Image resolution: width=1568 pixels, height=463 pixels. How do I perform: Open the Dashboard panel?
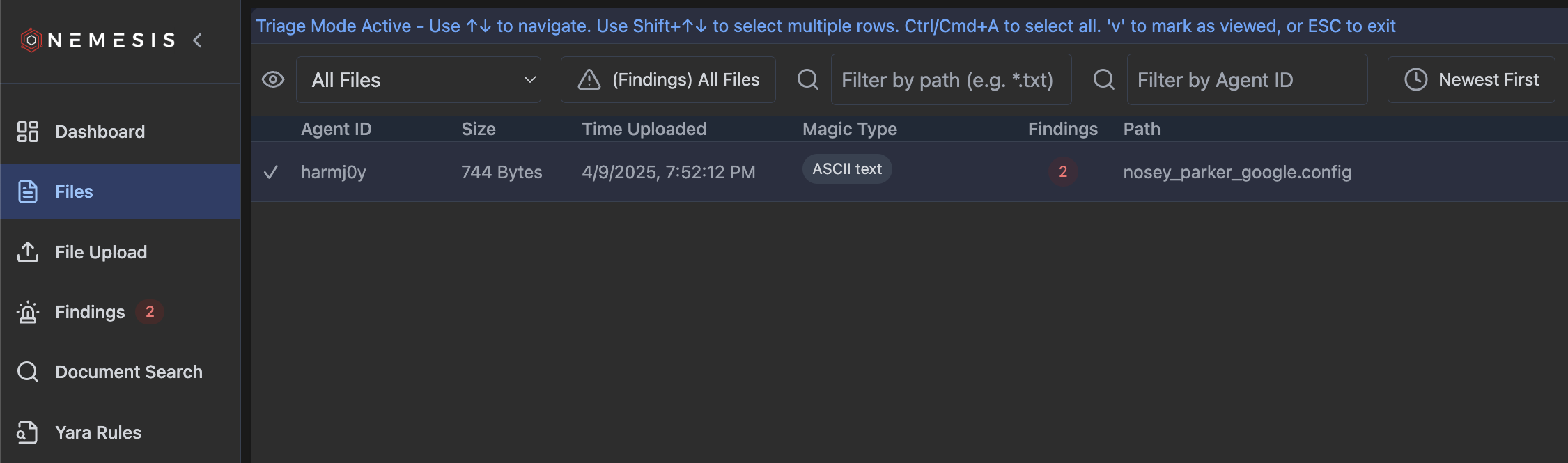tap(100, 132)
